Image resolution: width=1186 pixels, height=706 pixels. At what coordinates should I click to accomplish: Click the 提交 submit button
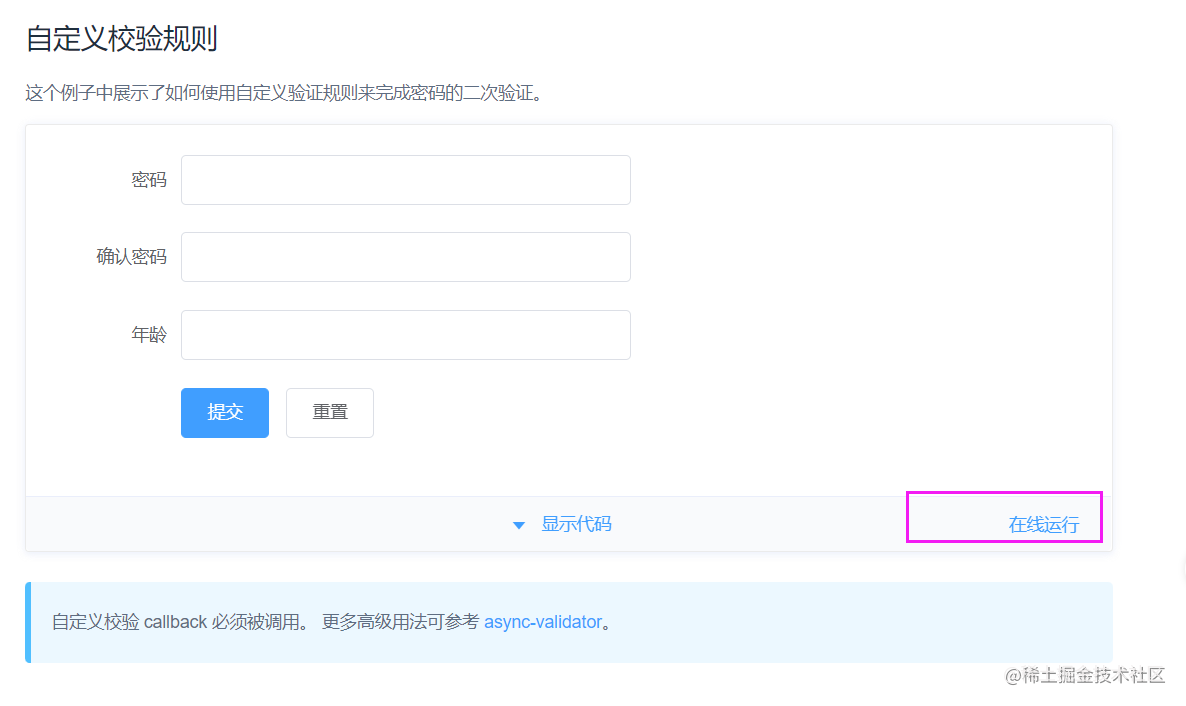pyautogui.click(x=224, y=412)
